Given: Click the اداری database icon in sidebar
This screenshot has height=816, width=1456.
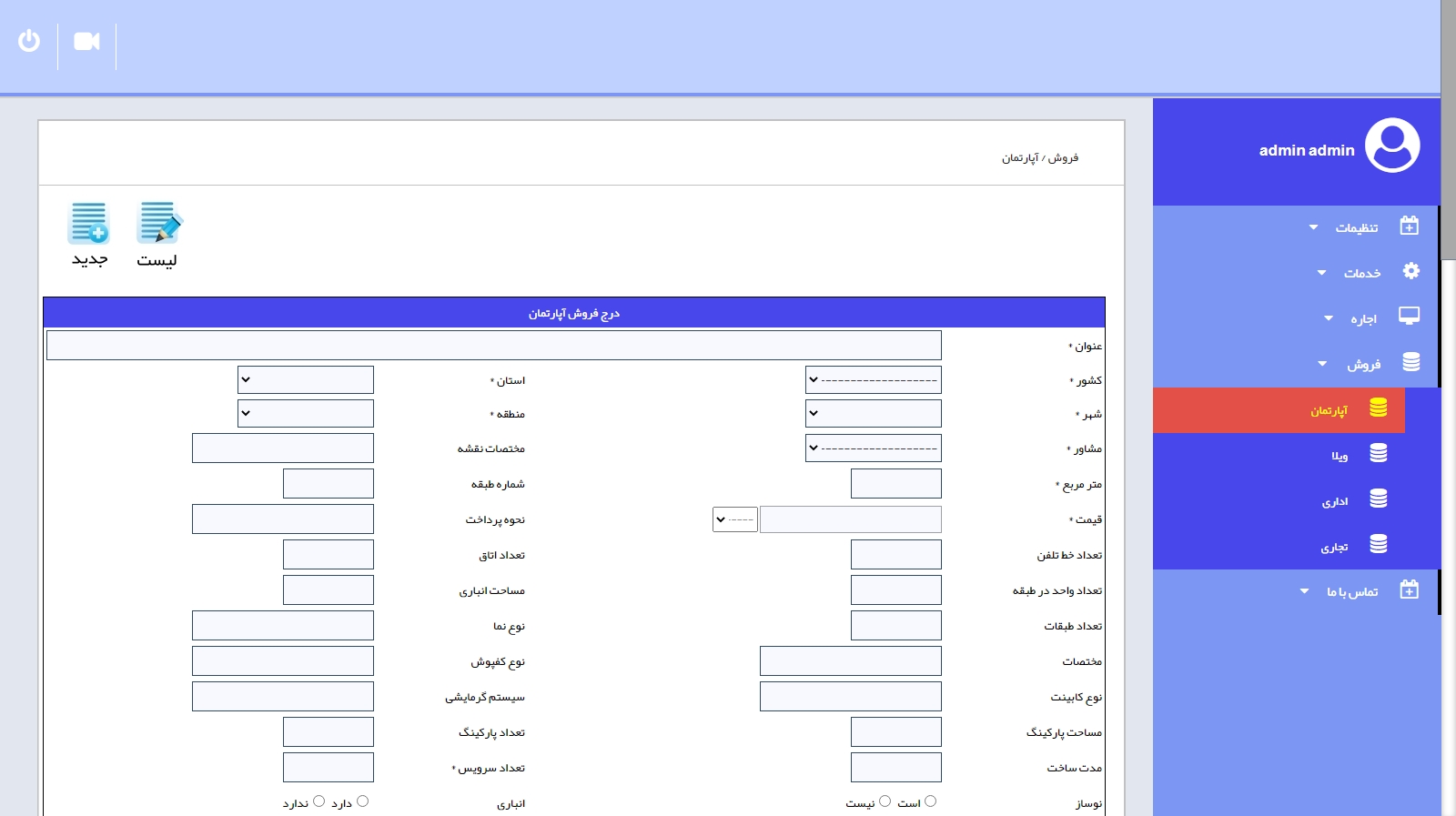Looking at the screenshot, I should [1379, 499].
